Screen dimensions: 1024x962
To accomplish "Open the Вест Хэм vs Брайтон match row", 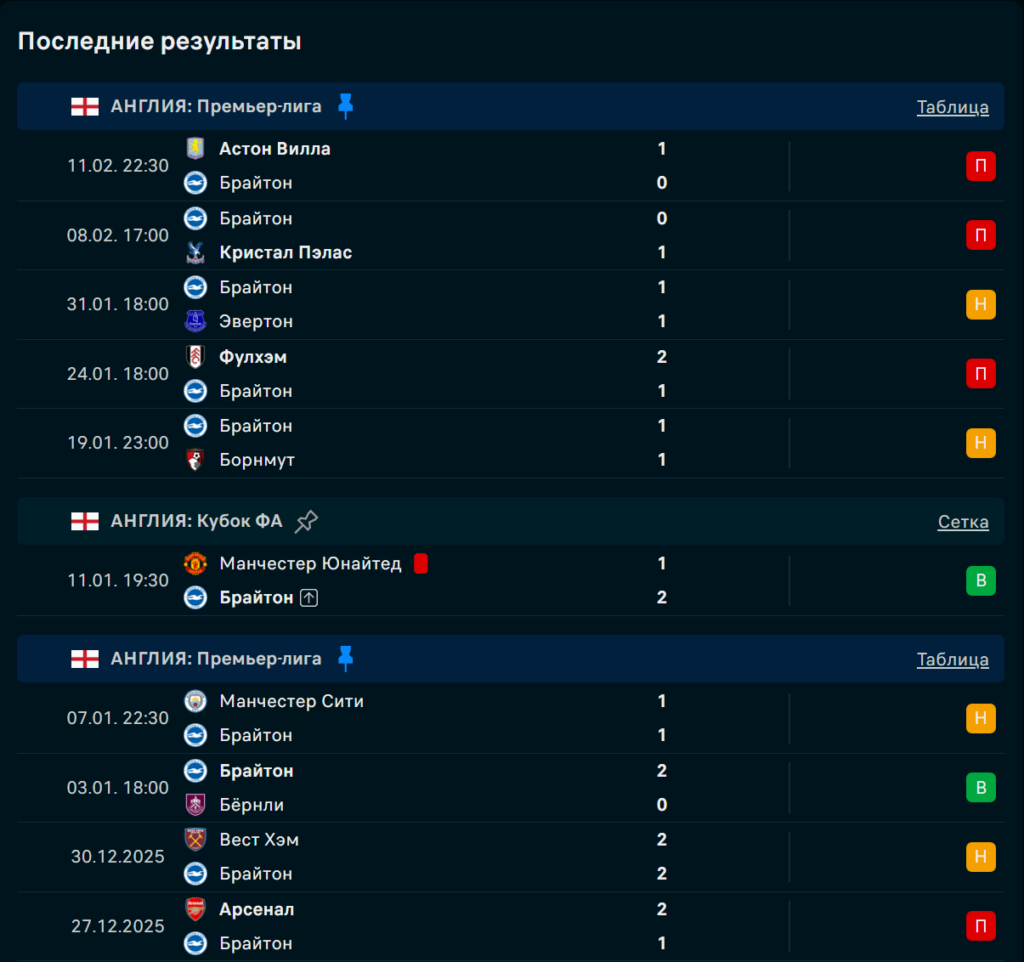I will [x=450, y=857].
